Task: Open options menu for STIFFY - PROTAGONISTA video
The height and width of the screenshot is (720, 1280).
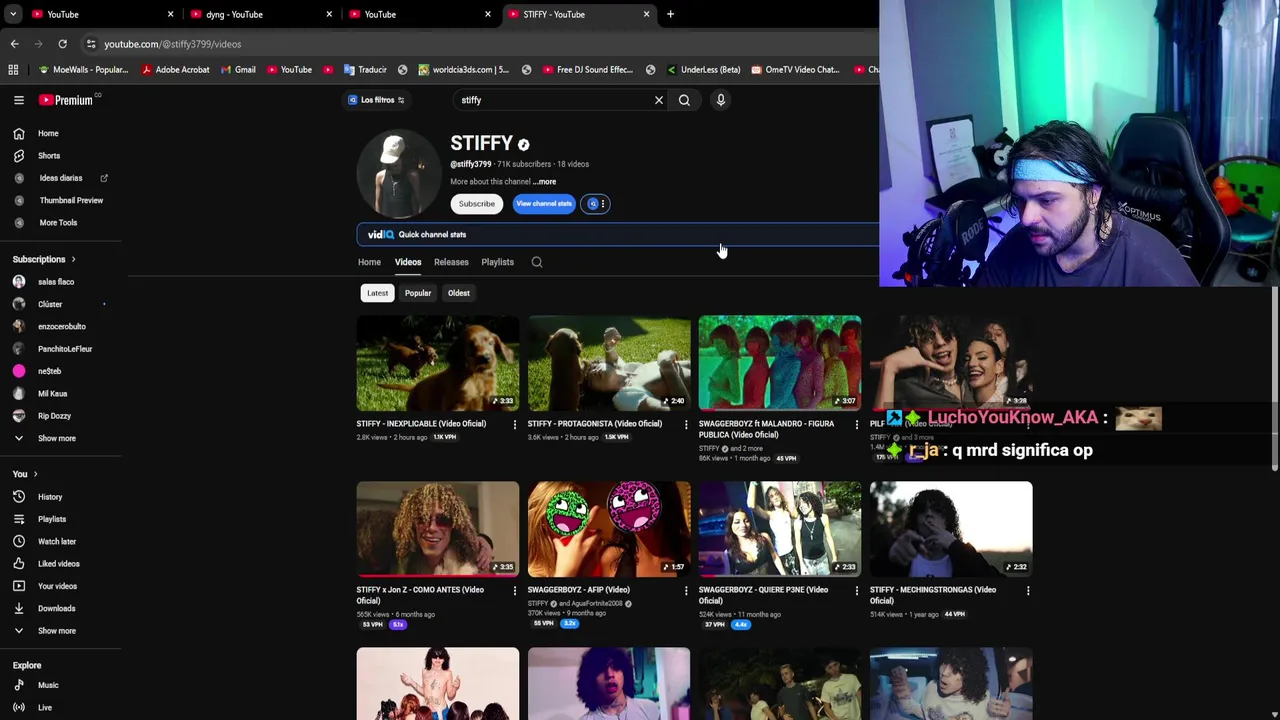Action: point(685,424)
